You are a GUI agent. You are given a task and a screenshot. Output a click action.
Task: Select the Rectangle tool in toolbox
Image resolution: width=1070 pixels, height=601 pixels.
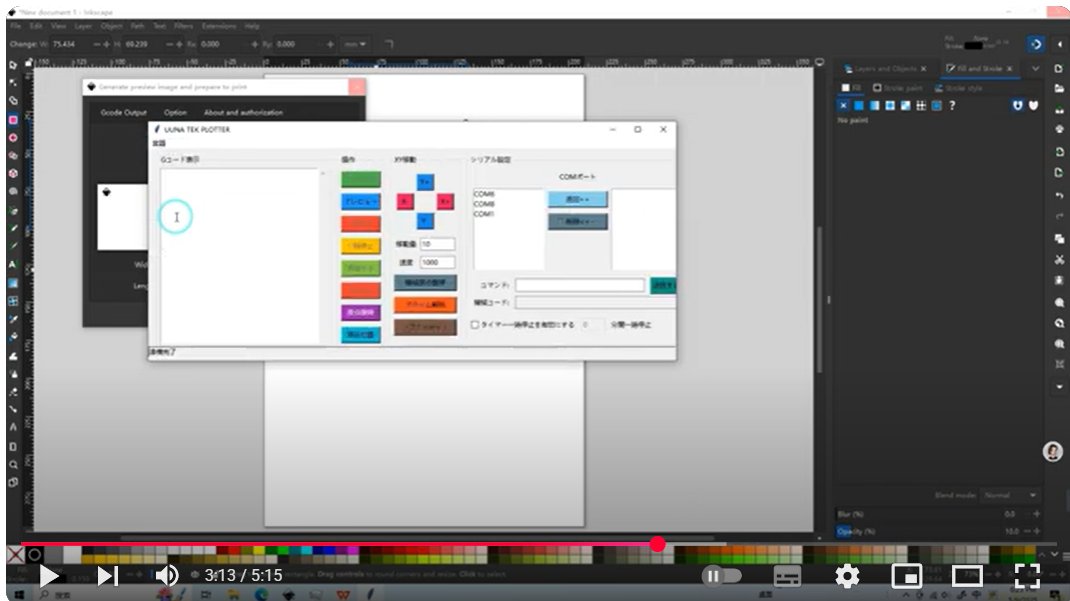click(13, 120)
